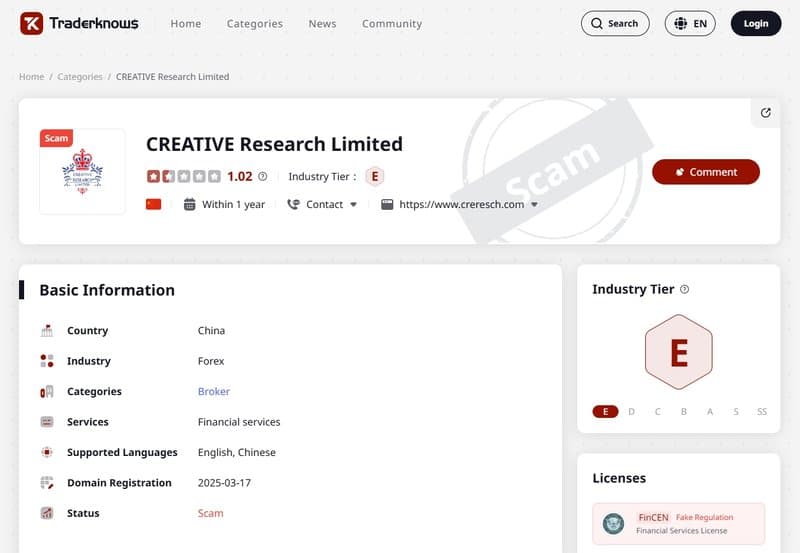The image size is (800, 553).
Task: Click the Domain Registration row icon
Action: [x=47, y=483]
